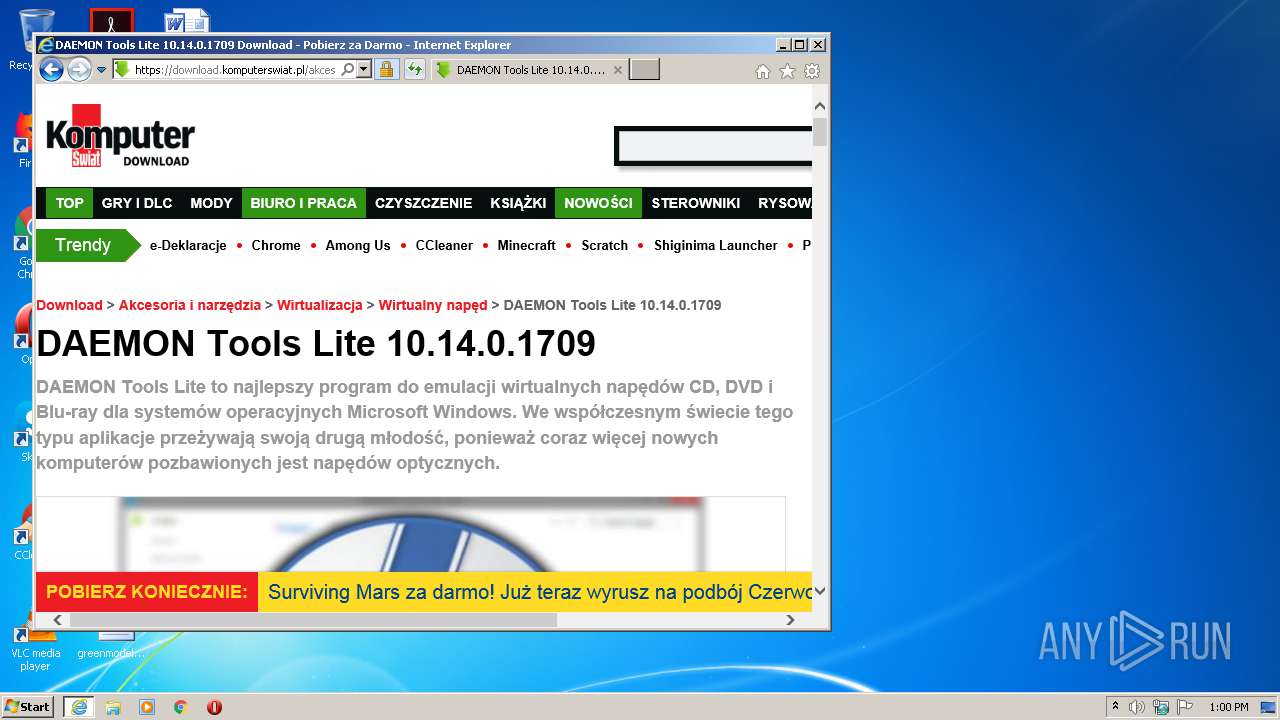Viewport: 1280px width, 720px height.
Task: Click the Download breadcrumb link
Action: click(x=70, y=305)
